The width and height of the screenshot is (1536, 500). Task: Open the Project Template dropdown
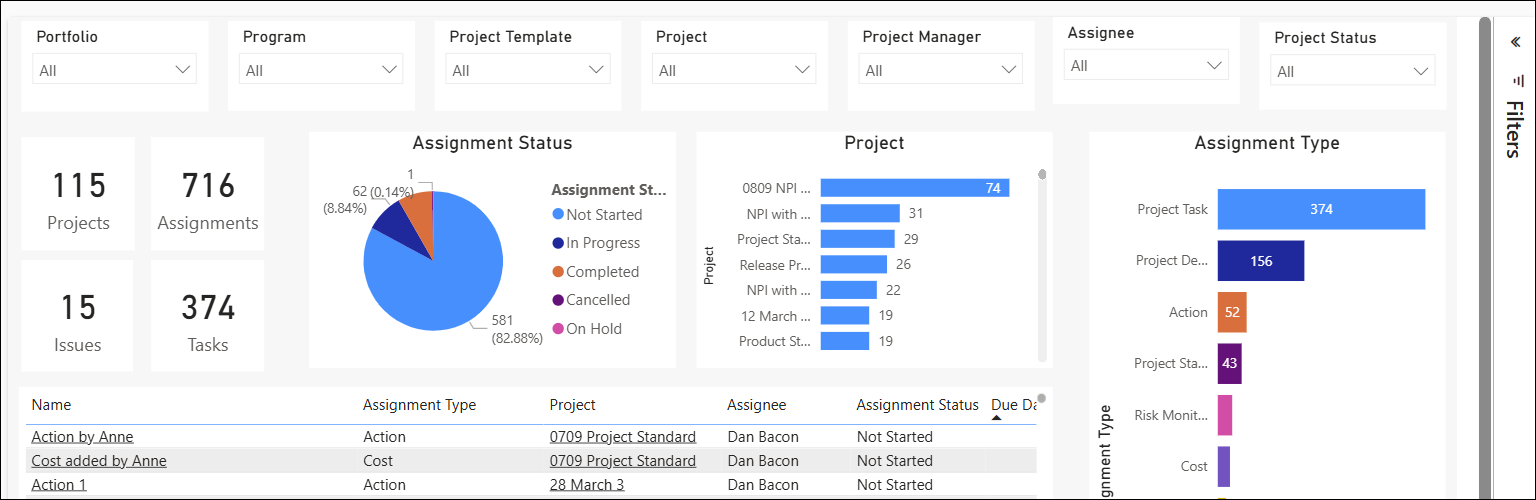[527, 69]
